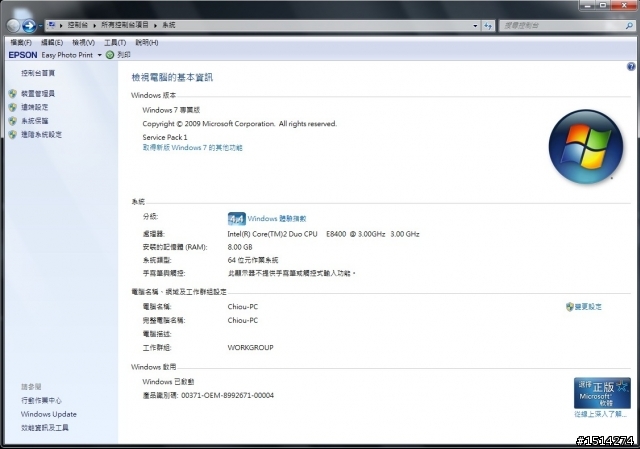This screenshot has width=640, height=449.
Task: Go forward with the blue Forward arrow
Action: (x=29, y=26)
